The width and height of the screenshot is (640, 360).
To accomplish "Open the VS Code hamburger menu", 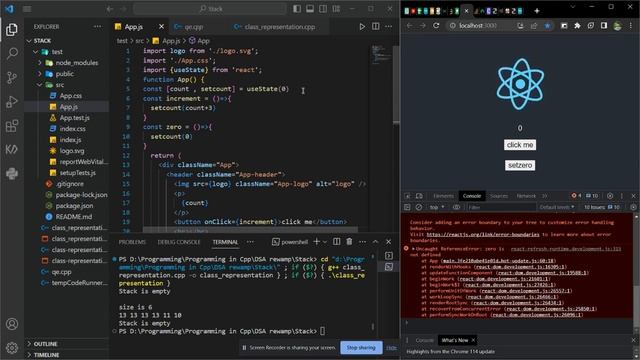I will [27, 9].
